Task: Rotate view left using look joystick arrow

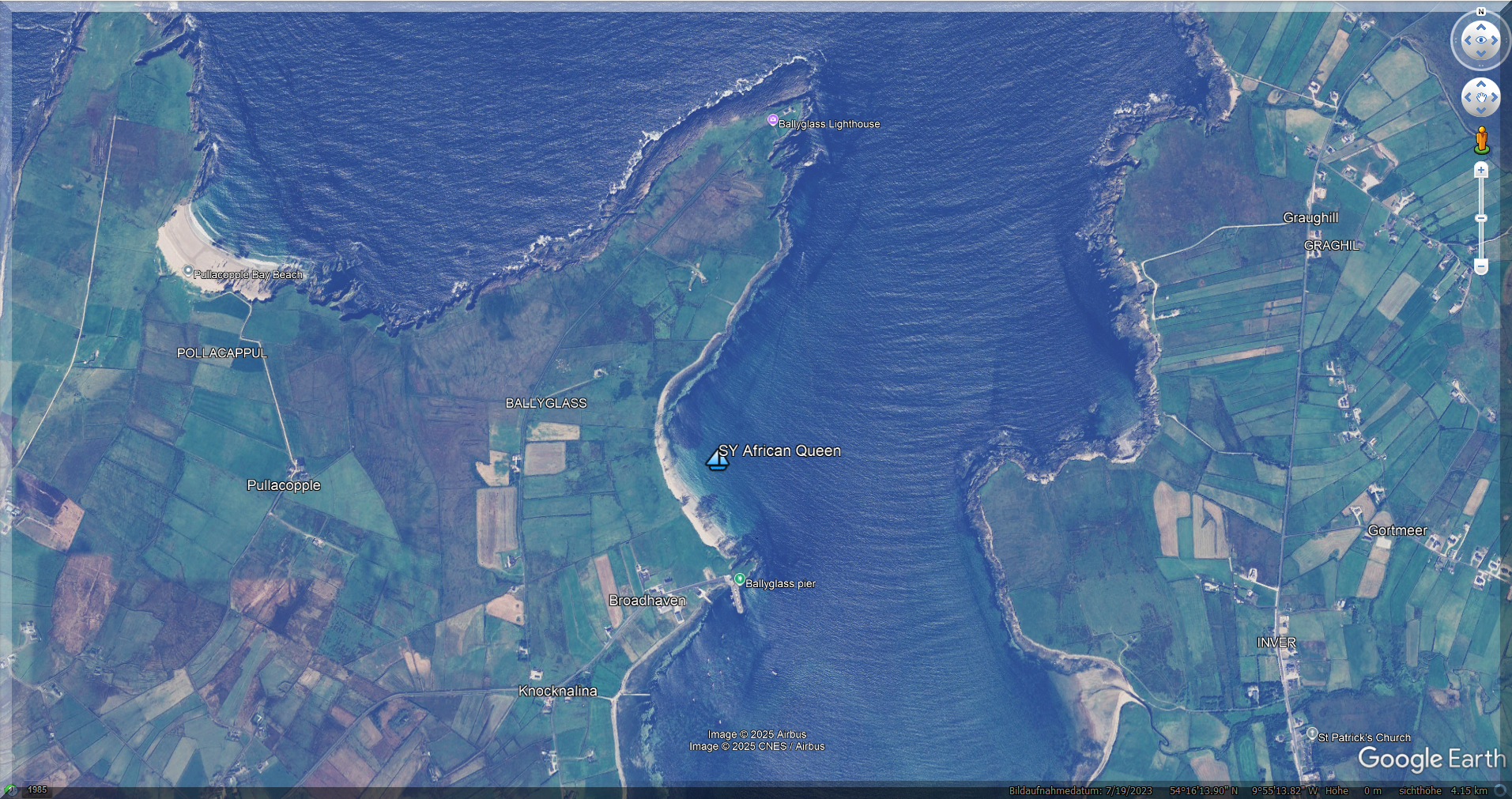Action: tap(1467, 40)
